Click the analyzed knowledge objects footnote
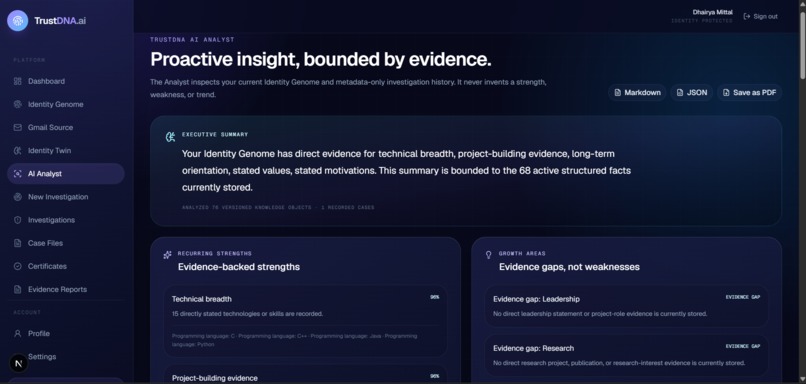The width and height of the screenshot is (806, 384). click(278, 208)
